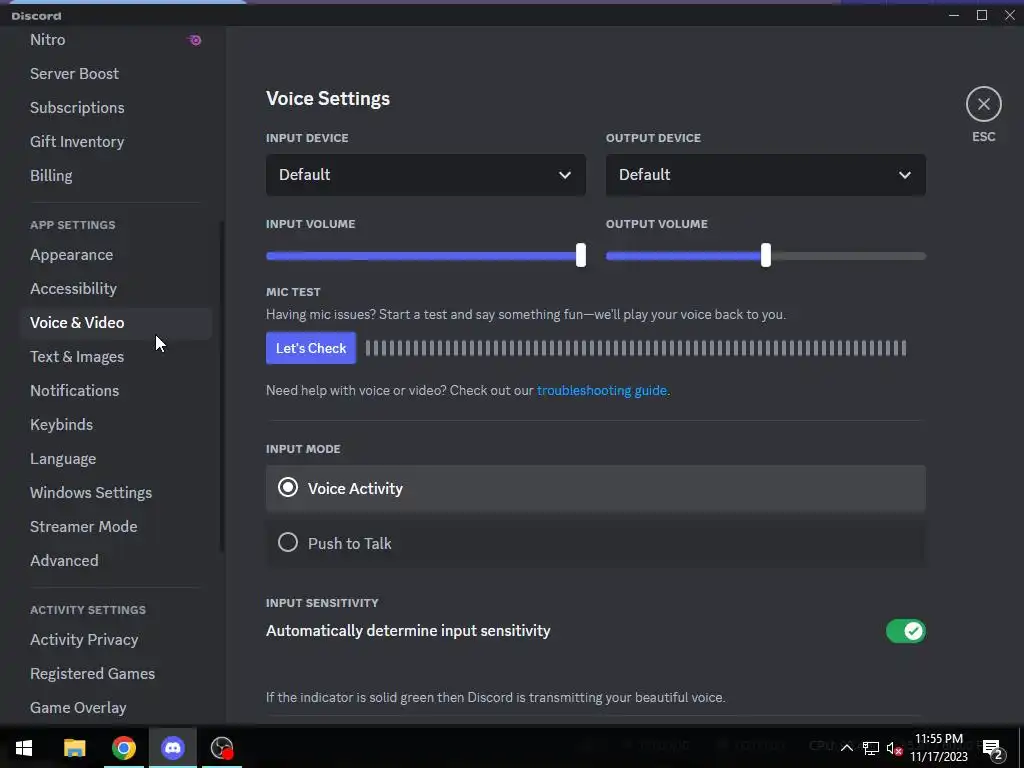Click the mic test level meter
The width and height of the screenshot is (1024, 768).
tap(635, 348)
